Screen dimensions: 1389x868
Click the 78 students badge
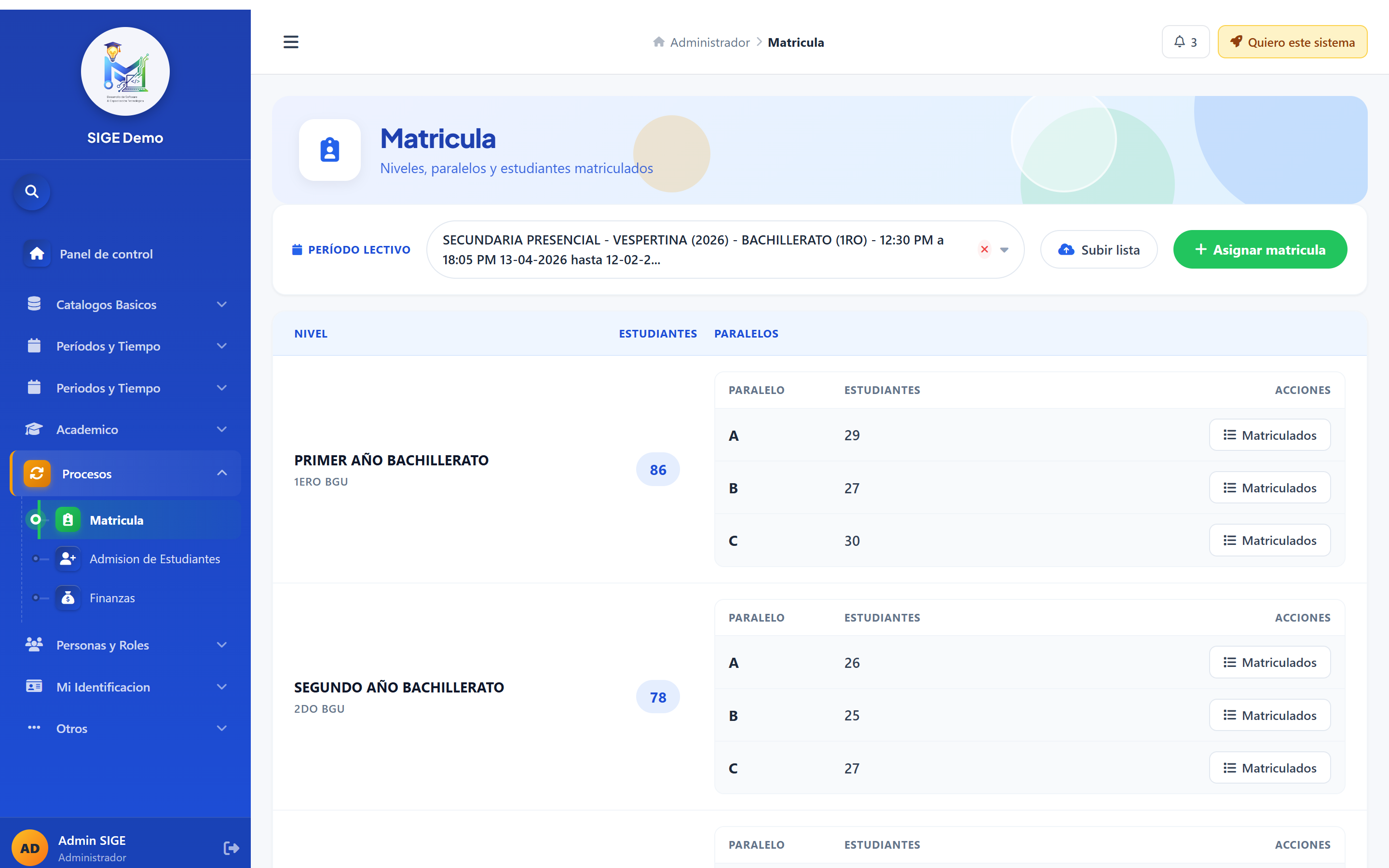tap(658, 697)
